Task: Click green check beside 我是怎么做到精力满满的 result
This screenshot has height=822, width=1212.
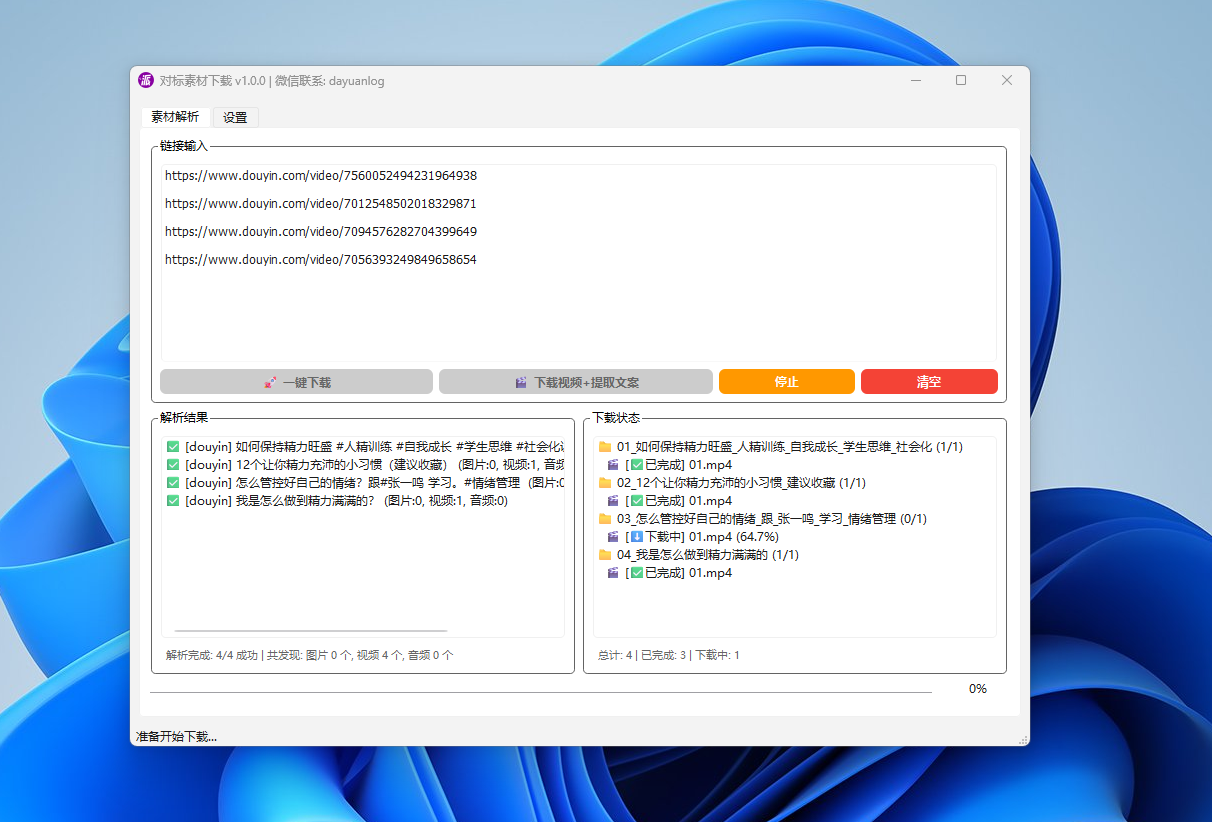Action: click(173, 501)
